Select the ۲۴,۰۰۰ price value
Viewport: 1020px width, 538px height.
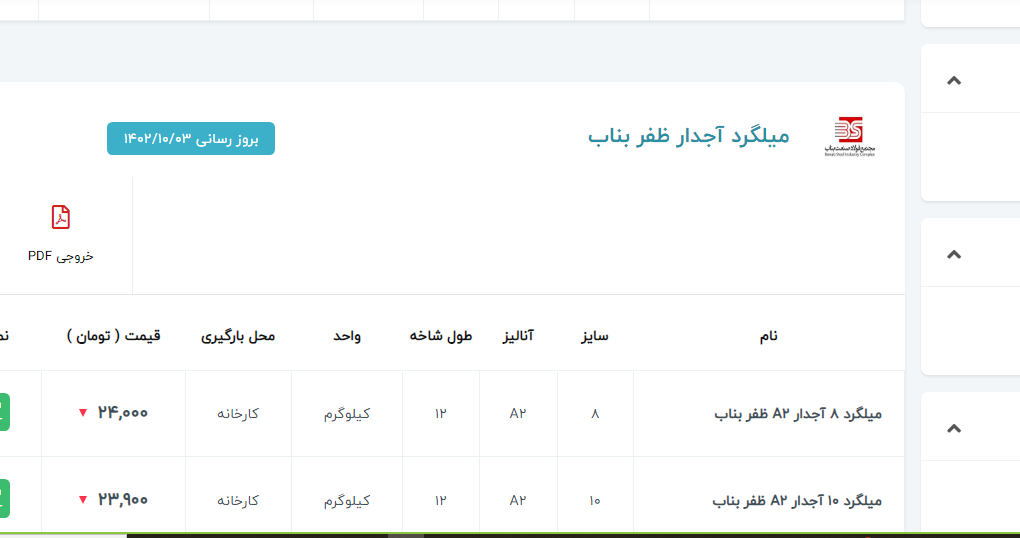[x=123, y=413]
